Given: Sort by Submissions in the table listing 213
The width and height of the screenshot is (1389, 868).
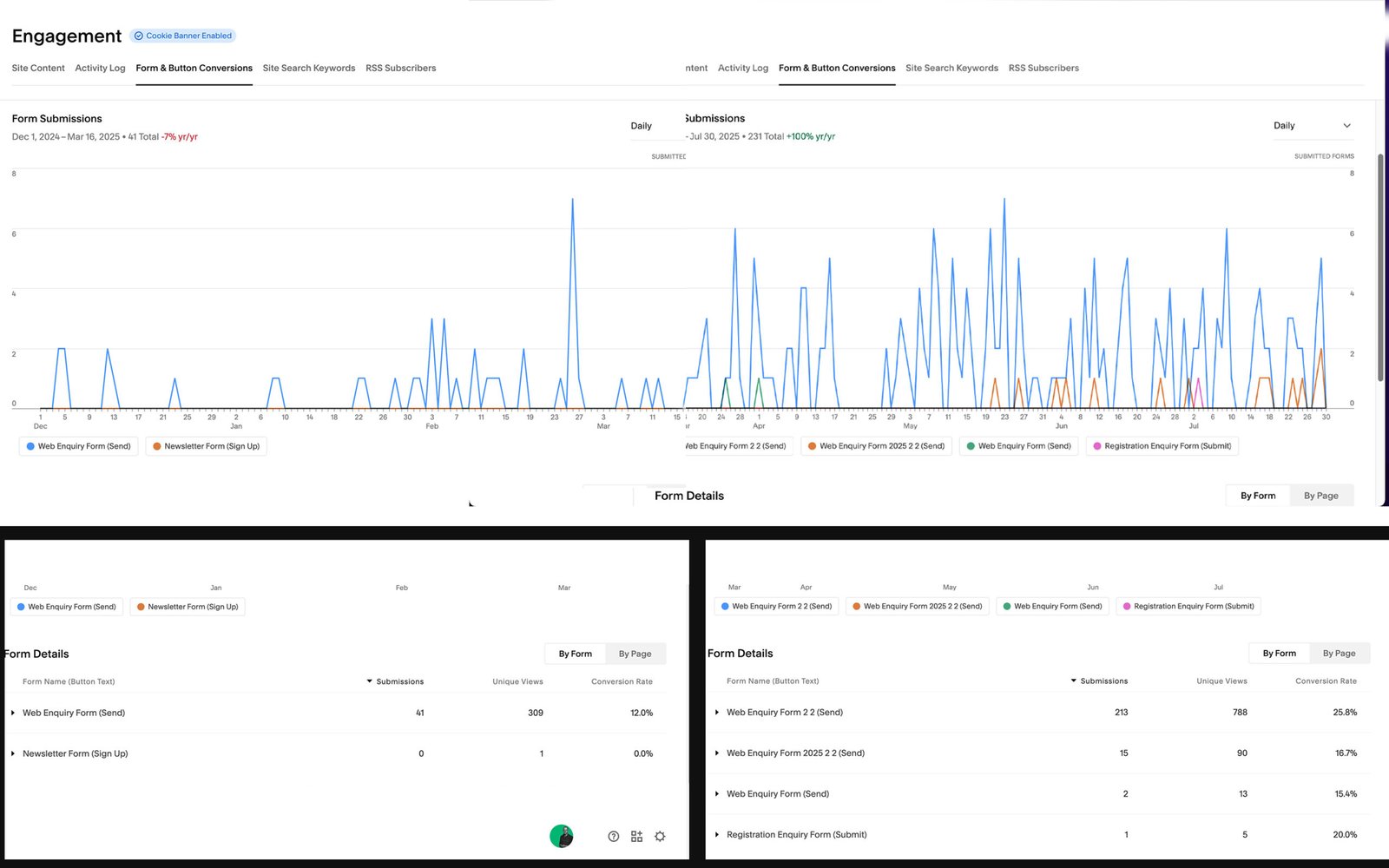Looking at the screenshot, I should [1099, 681].
